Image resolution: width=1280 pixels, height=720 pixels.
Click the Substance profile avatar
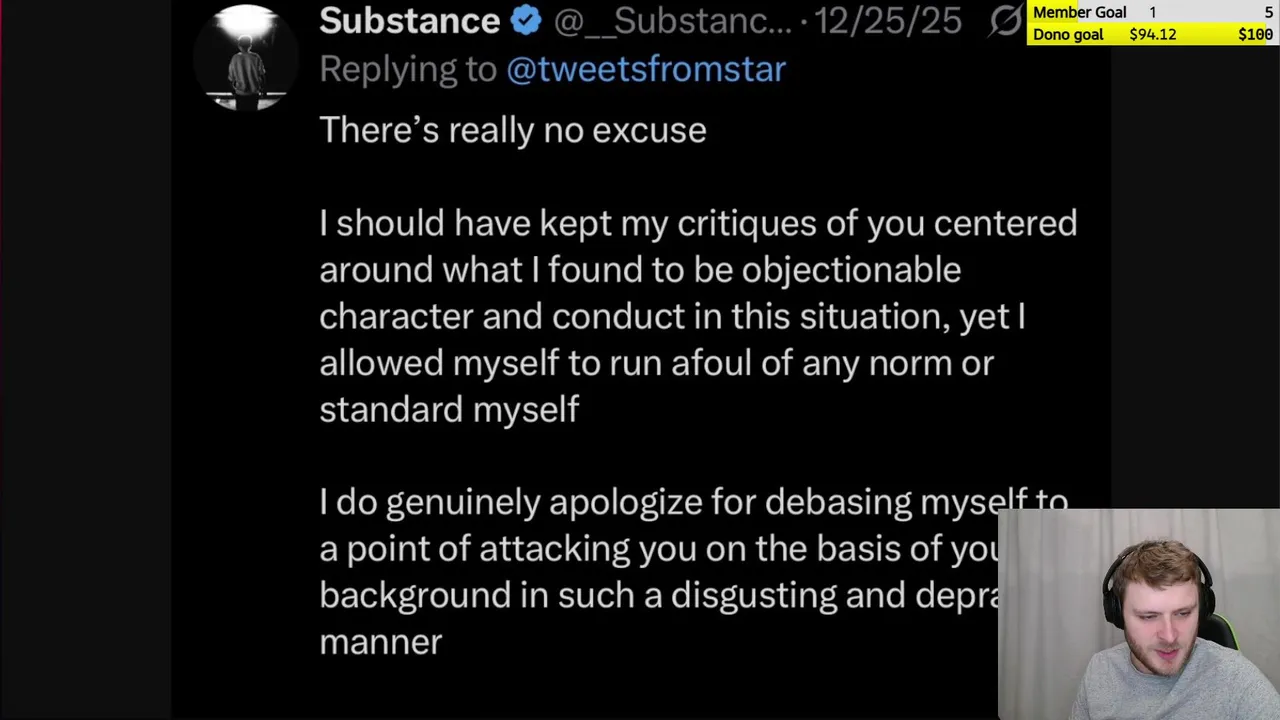[x=246, y=58]
